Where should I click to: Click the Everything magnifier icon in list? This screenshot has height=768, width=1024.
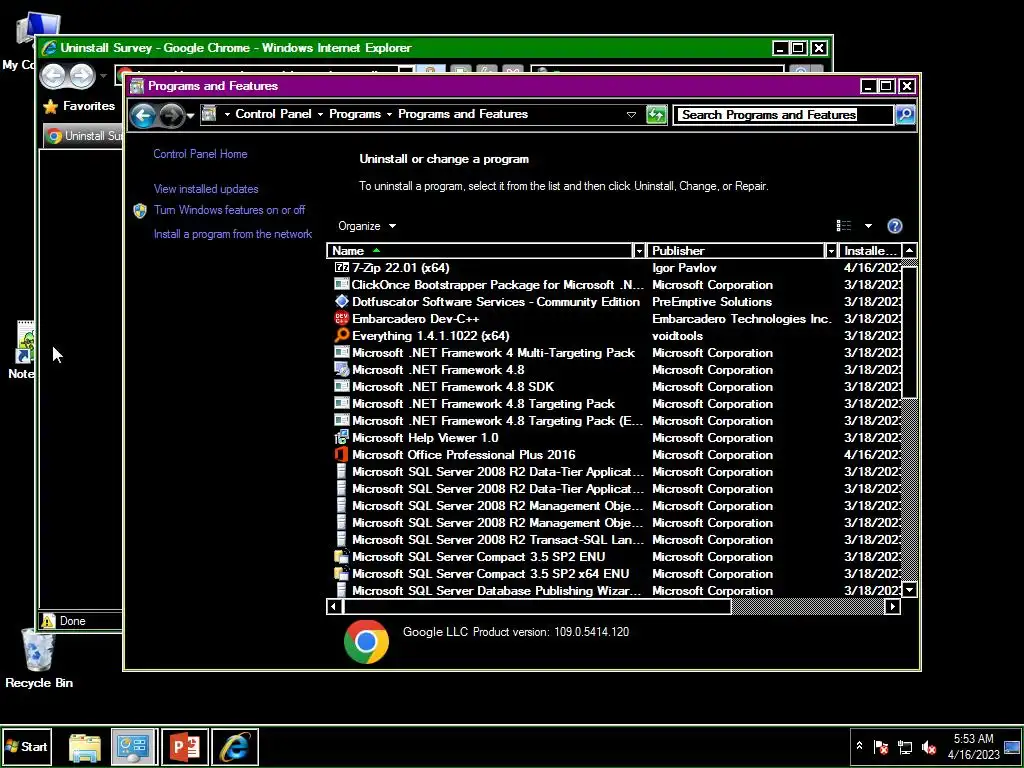click(x=342, y=335)
